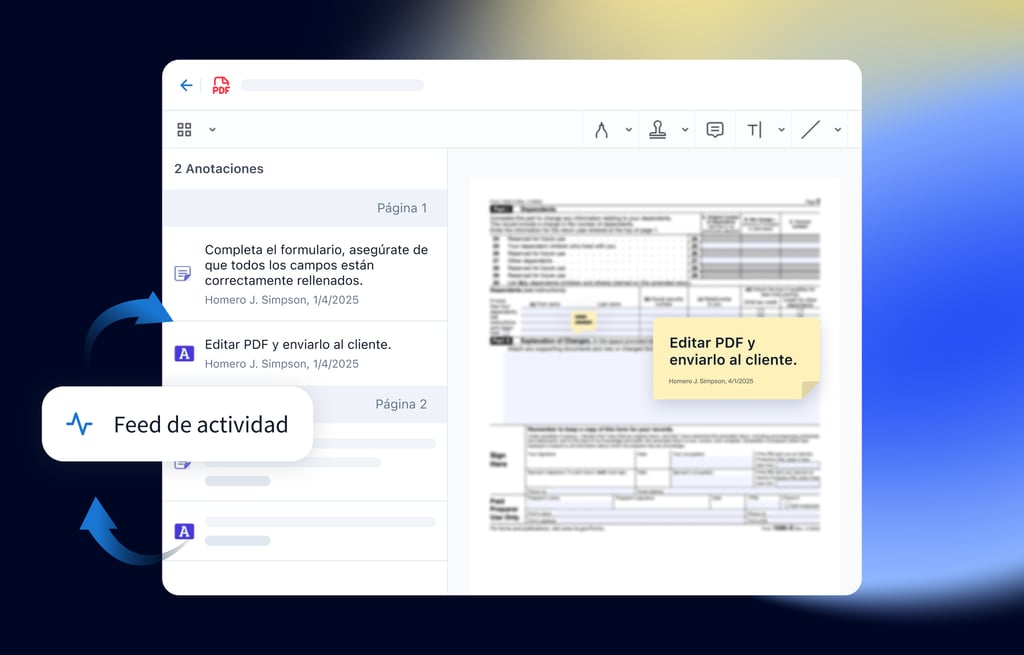
Task: Expand the pen tool options chevron
Action: [629, 130]
